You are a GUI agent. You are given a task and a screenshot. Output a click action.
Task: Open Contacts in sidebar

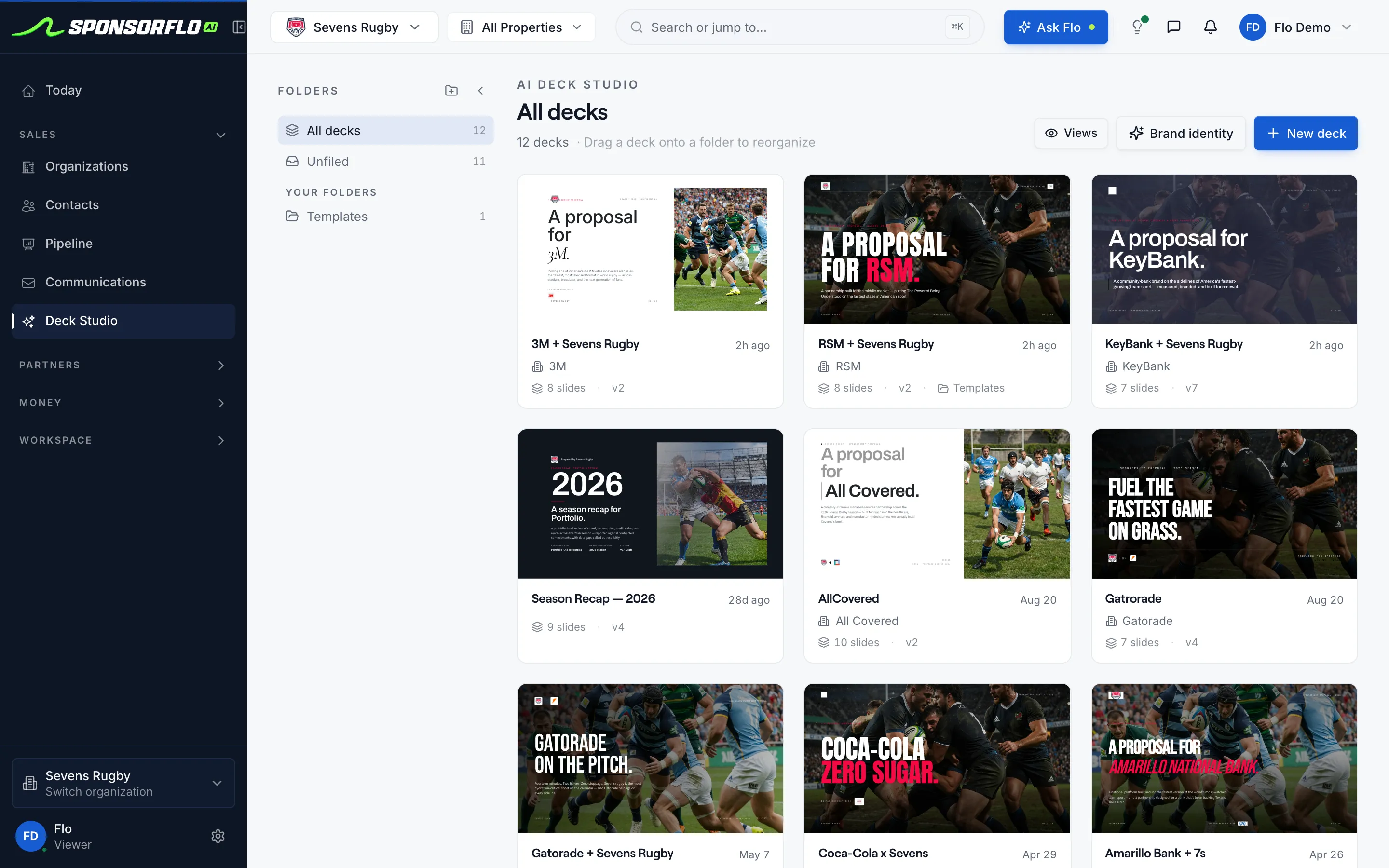click(x=123, y=205)
